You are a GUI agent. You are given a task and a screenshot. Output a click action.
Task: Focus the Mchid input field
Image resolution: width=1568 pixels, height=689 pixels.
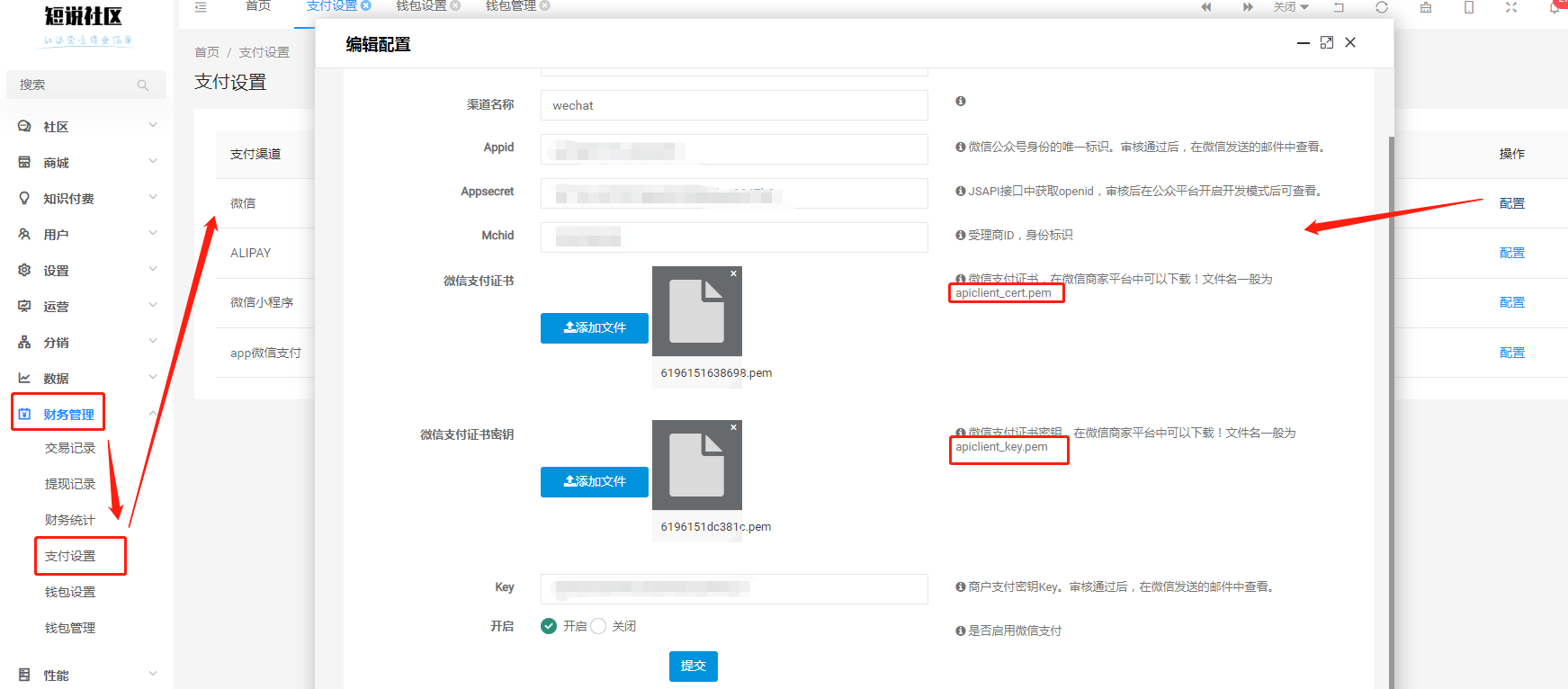[734, 237]
